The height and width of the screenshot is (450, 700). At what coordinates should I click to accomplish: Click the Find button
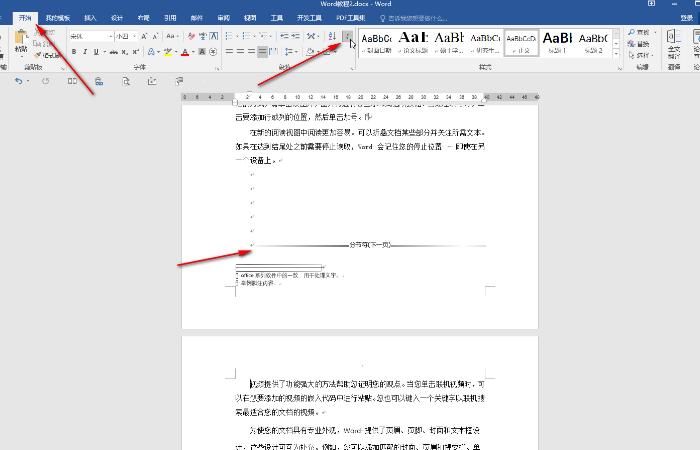pyautogui.click(x=639, y=32)
